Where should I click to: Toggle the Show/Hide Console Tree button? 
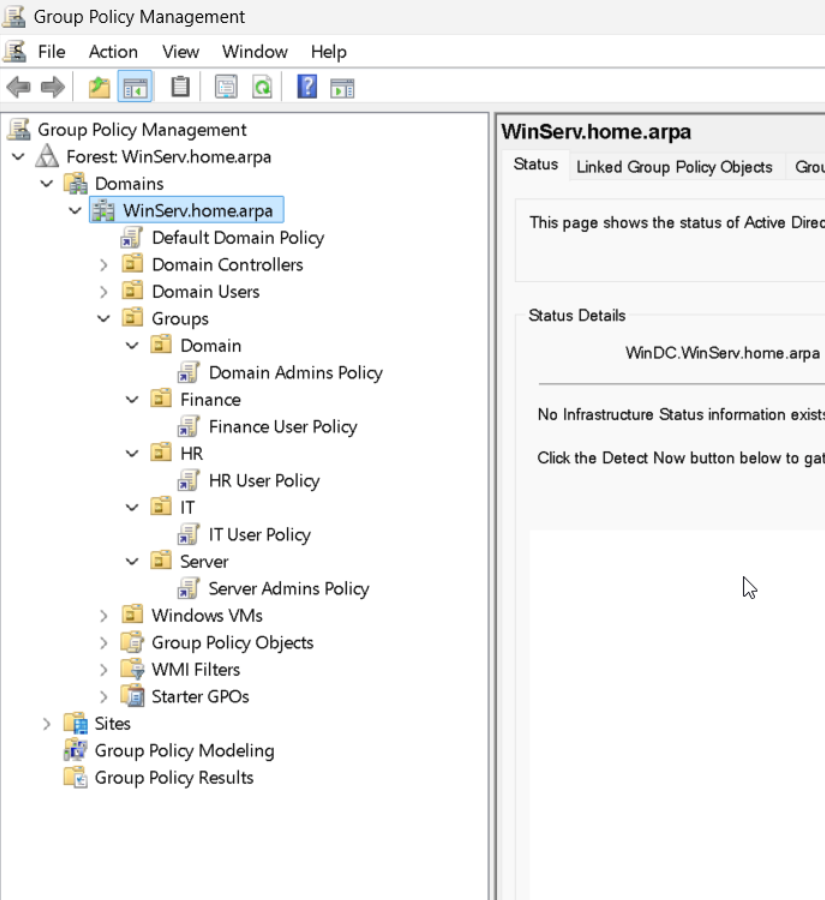(x=134, y=88)
